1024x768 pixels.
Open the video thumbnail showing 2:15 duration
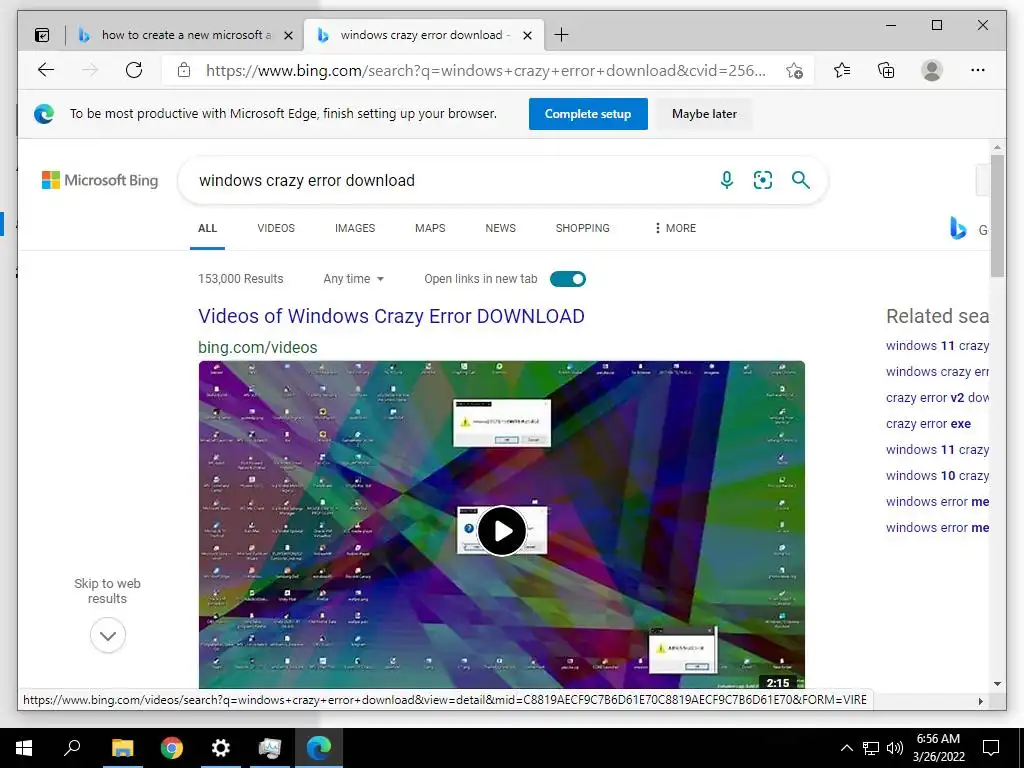pyautogui.click(x=502, y=524)
